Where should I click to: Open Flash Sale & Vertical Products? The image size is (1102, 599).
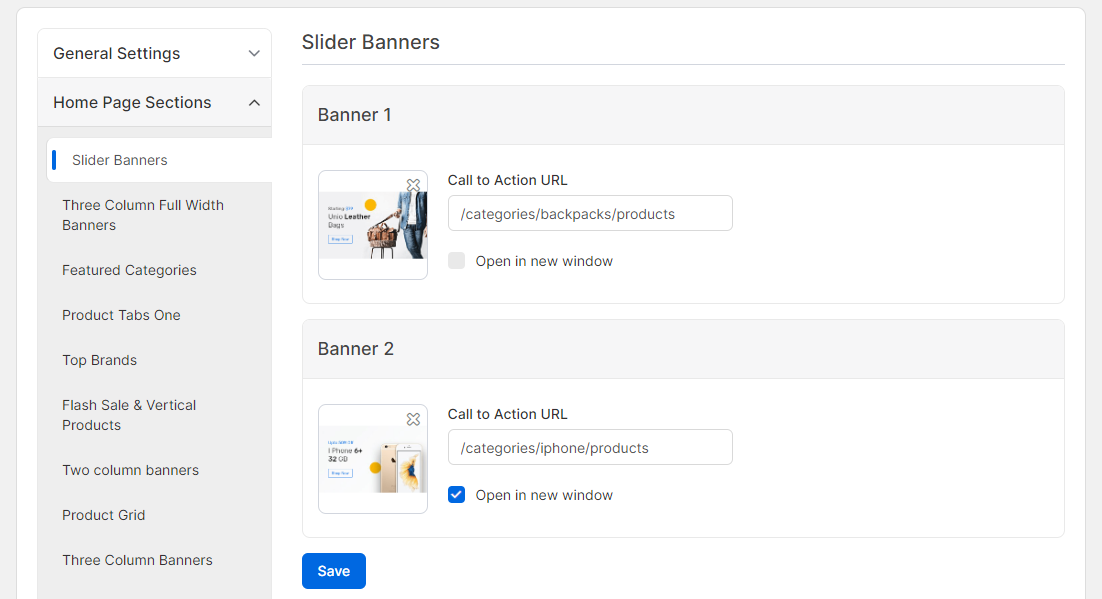point(129,415)
